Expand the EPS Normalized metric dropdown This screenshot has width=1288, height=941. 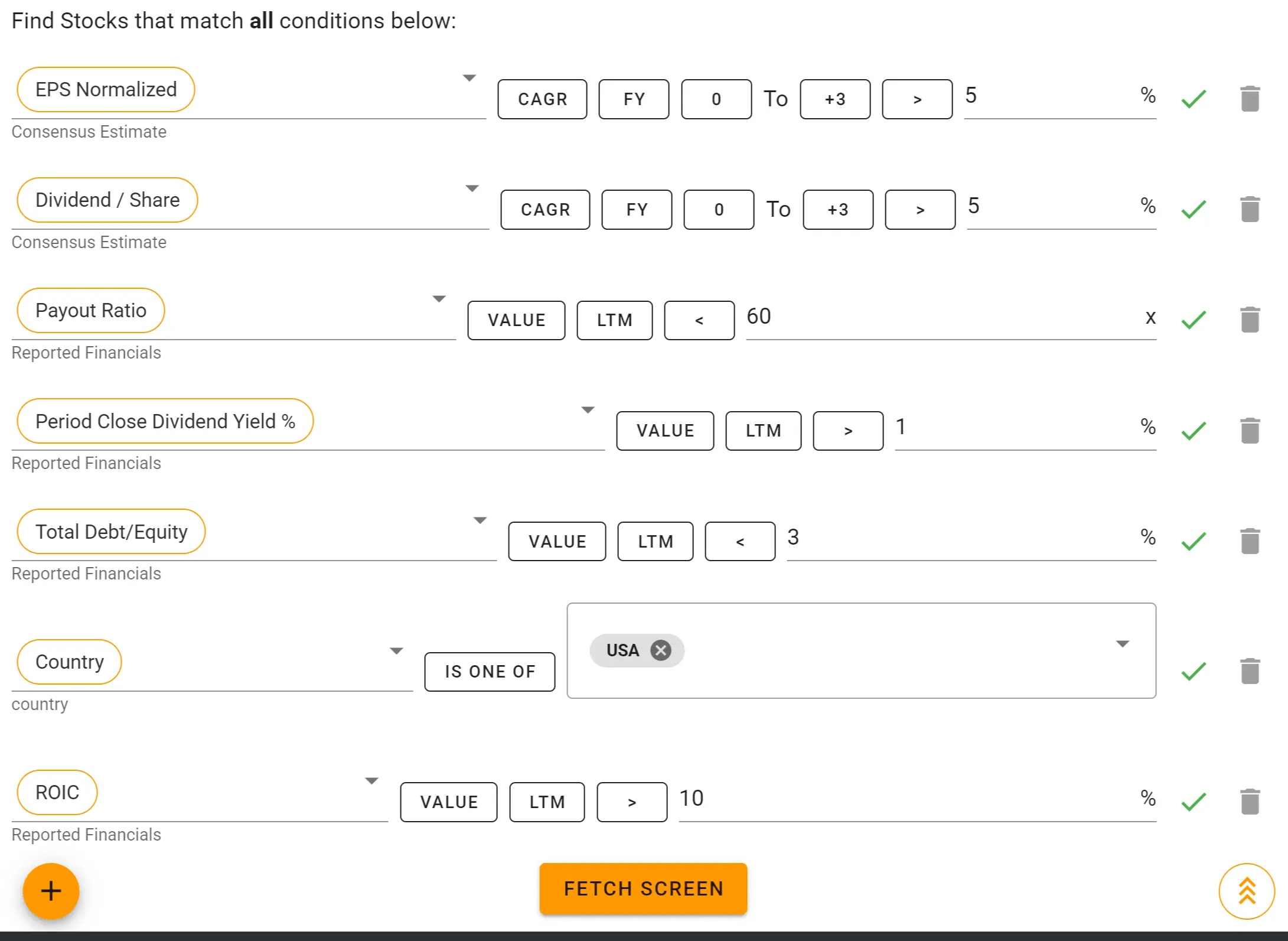click(x=469, y=78)
